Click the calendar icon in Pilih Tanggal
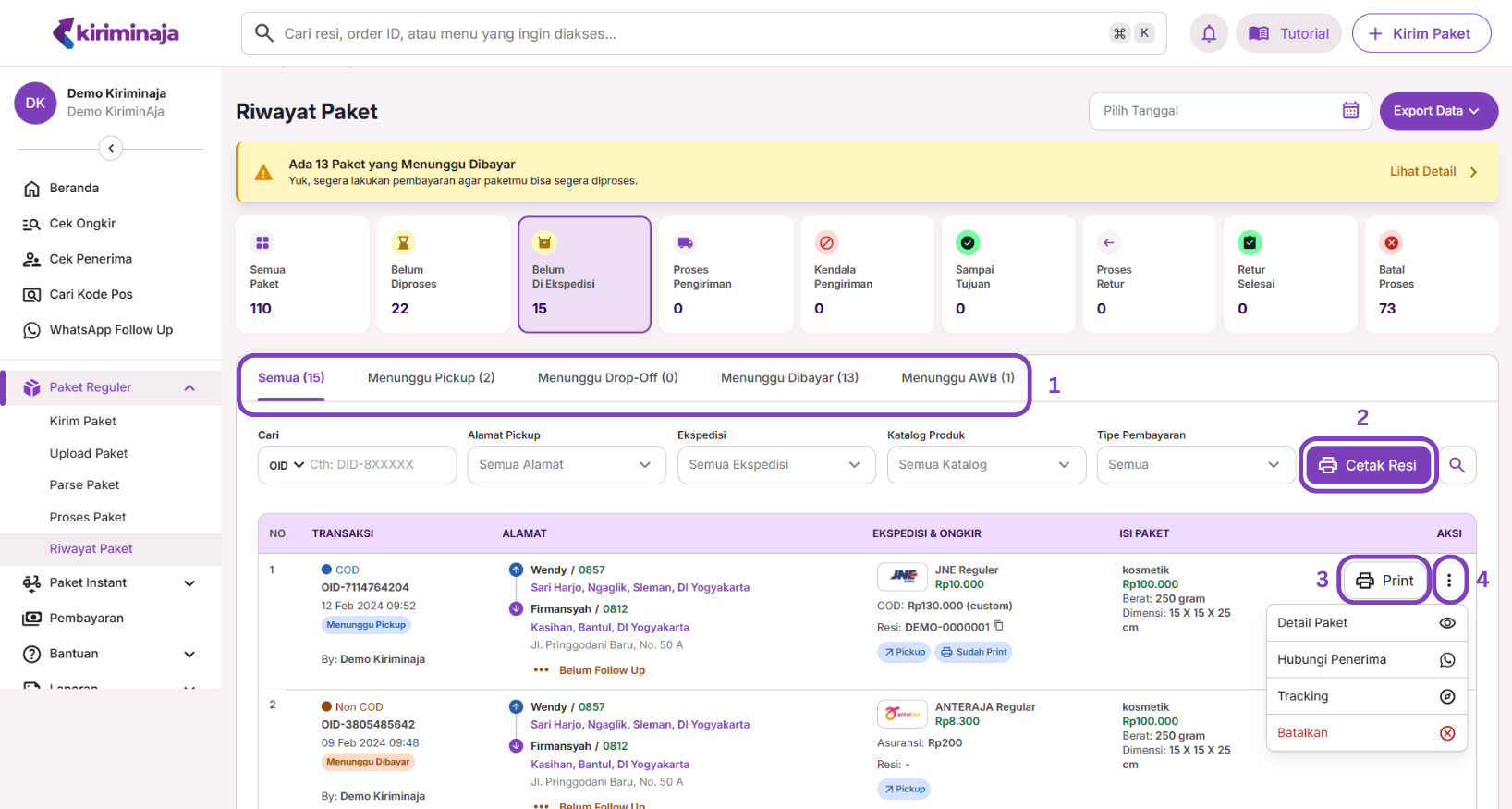 pyautogui.click(x=1350, y=111)
